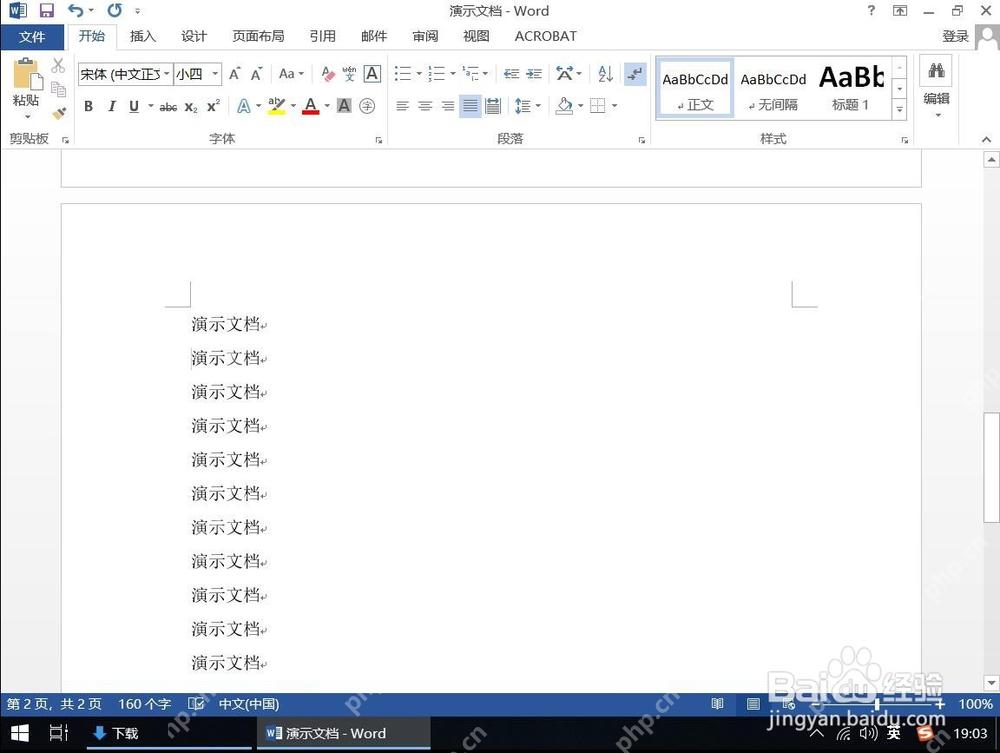This screenshot has height=753, width=1000.
Task: Switch to the 引用 tab
Action: (322, 36)
